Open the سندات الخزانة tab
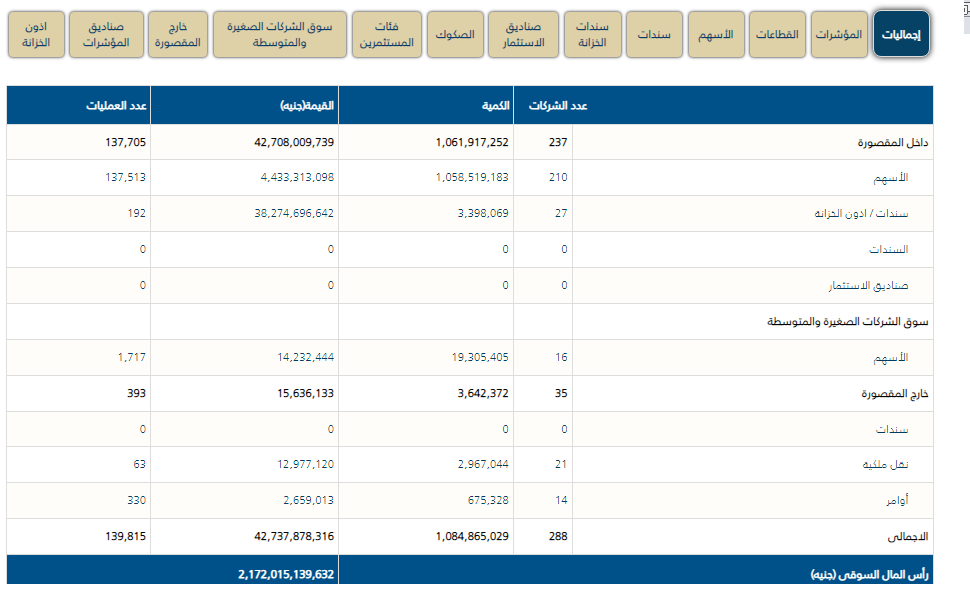Image resolution: width=970 pixels, height=606 pixels. 592,35
